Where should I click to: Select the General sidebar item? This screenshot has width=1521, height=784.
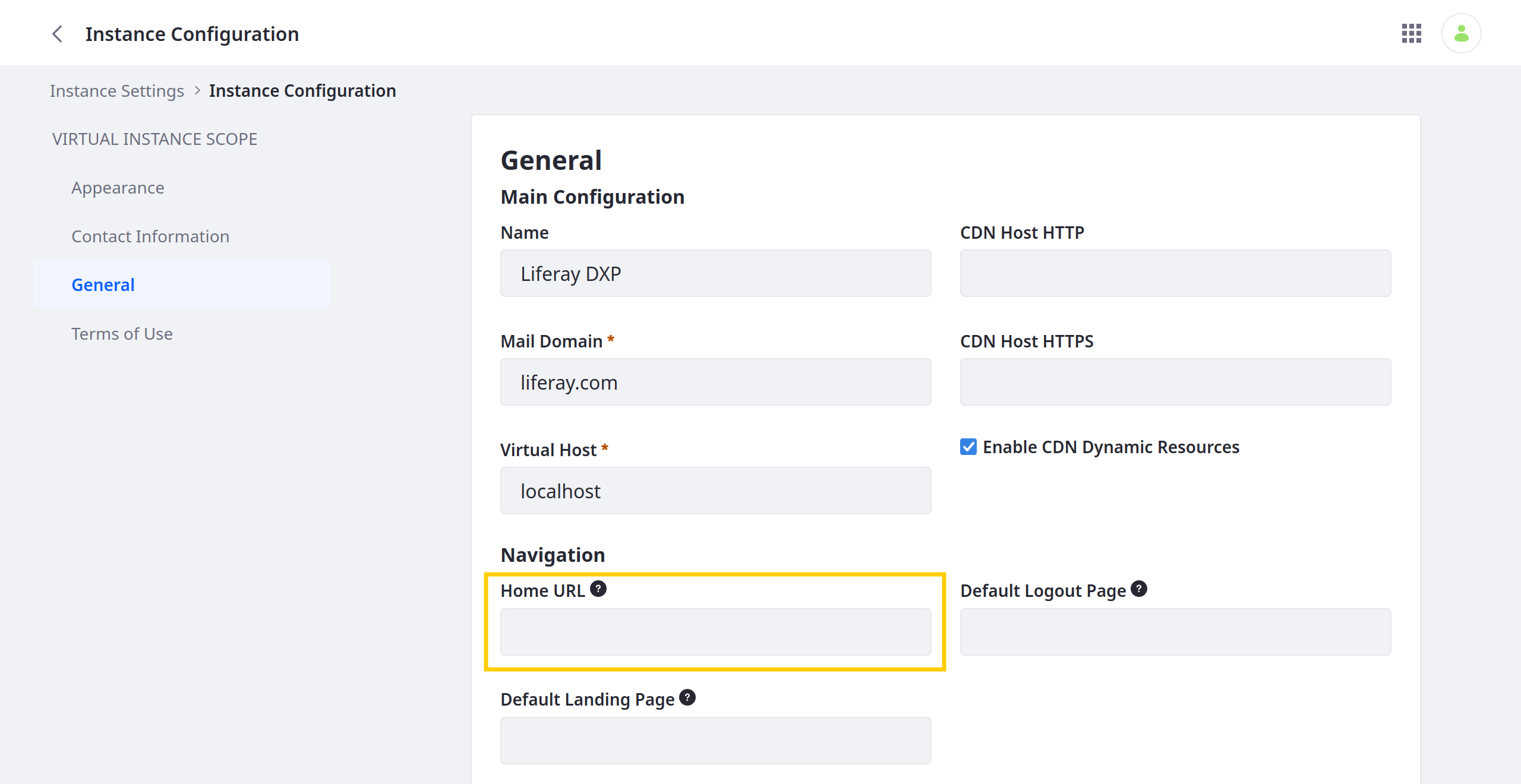pos(103,284)
